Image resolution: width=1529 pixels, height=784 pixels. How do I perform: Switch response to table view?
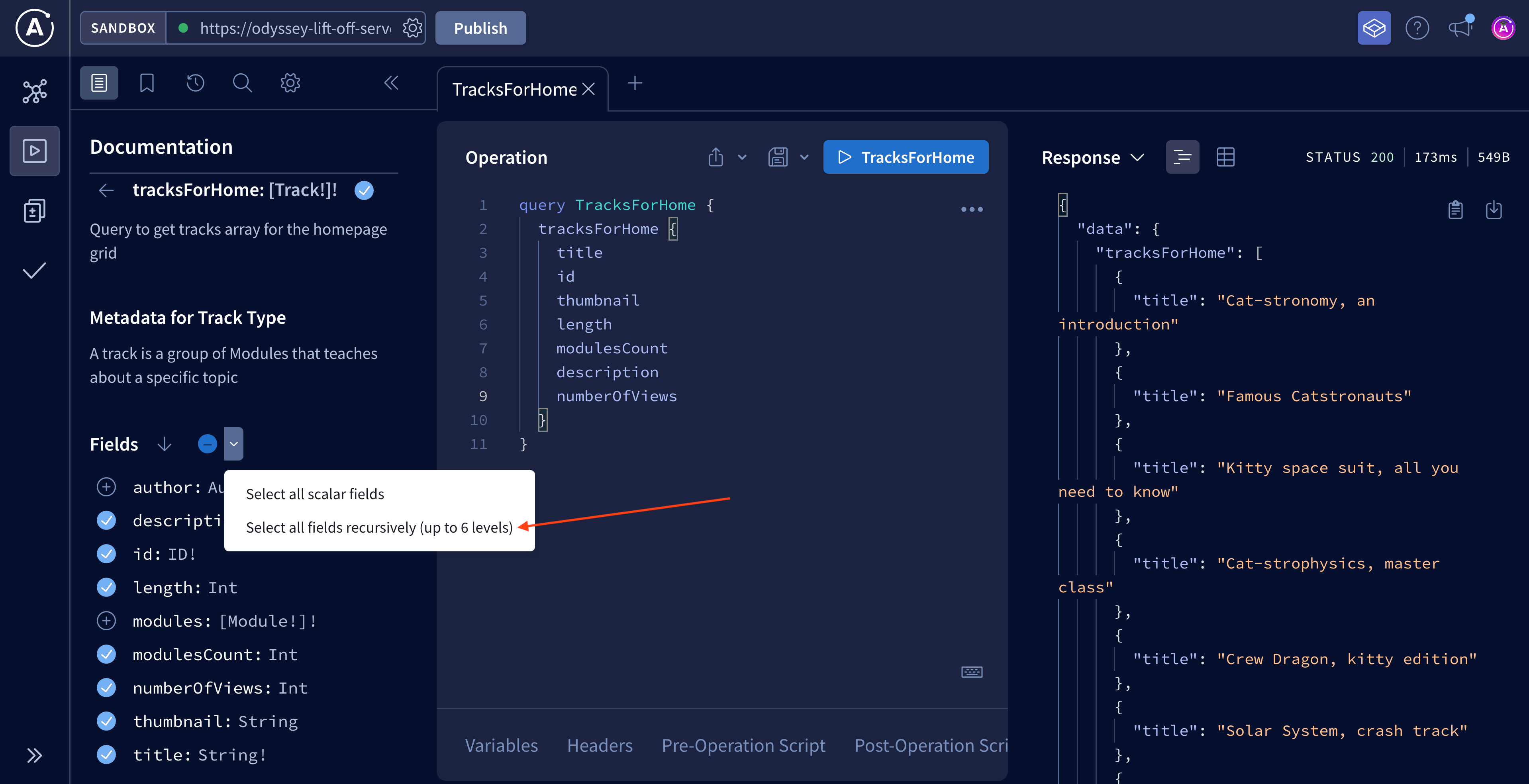(x=1225, y=157)
